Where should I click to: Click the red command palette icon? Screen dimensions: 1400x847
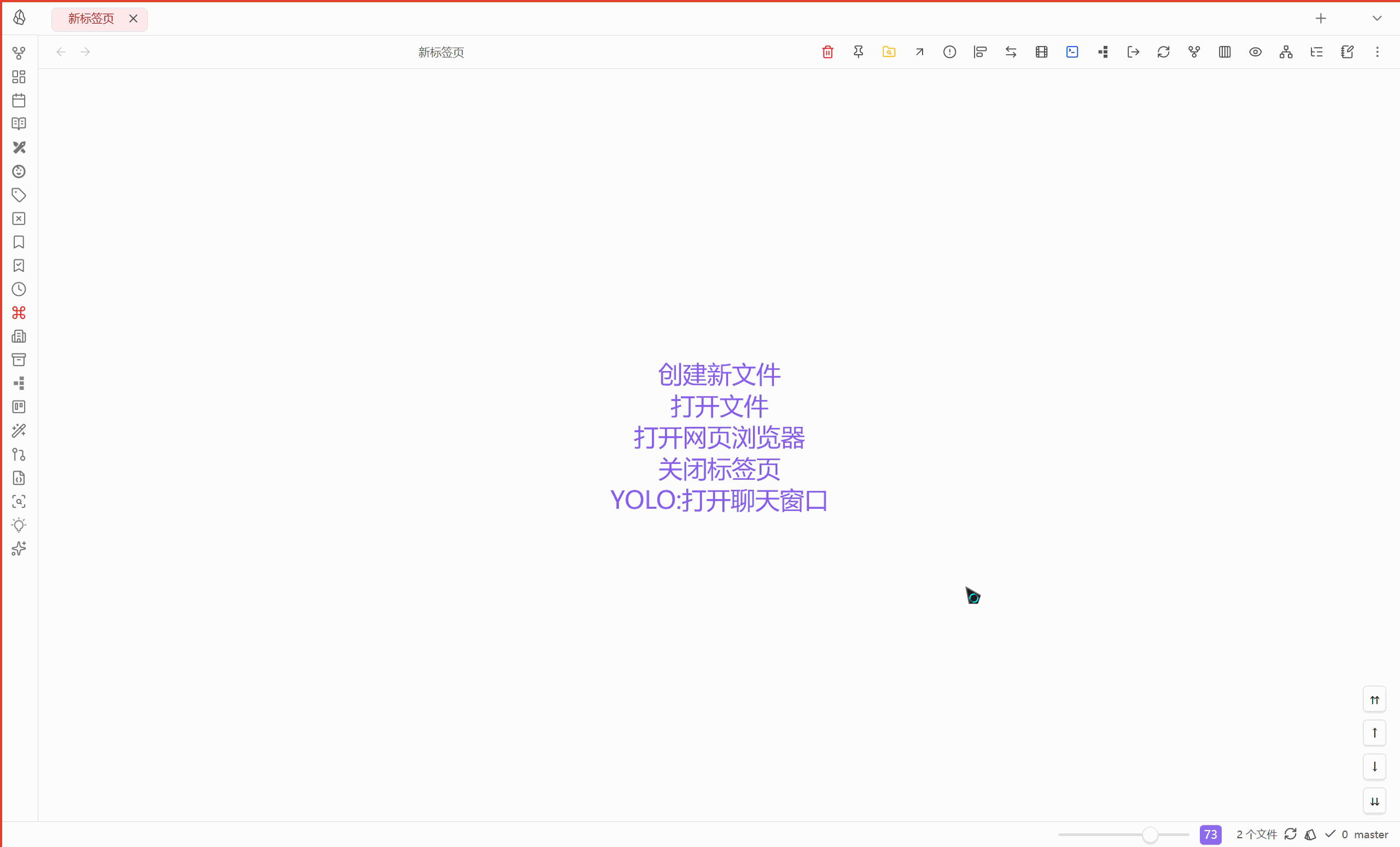pos(19,313)
